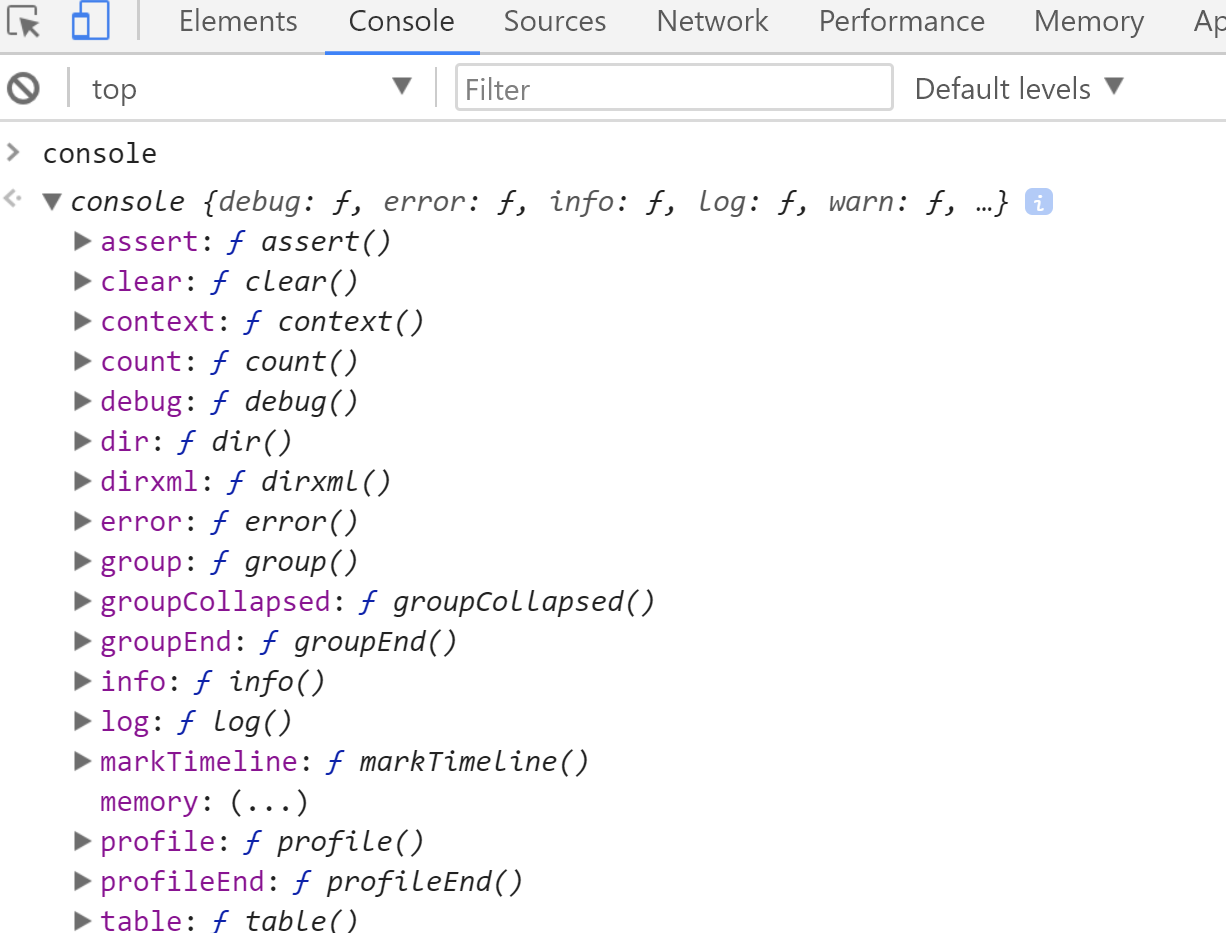Expand the dirxml function entry

[84, 481]
